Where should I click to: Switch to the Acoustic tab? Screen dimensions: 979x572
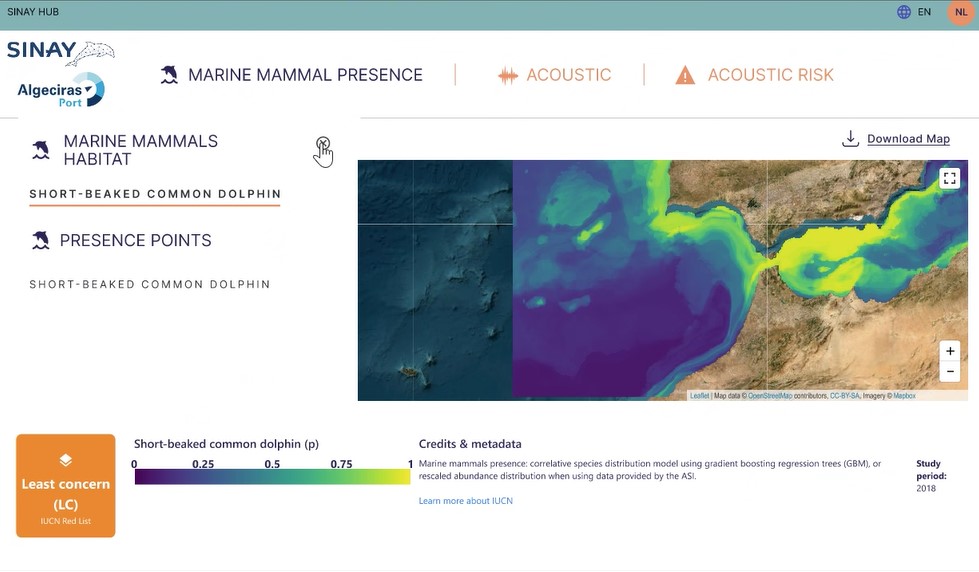click(568, 75)
